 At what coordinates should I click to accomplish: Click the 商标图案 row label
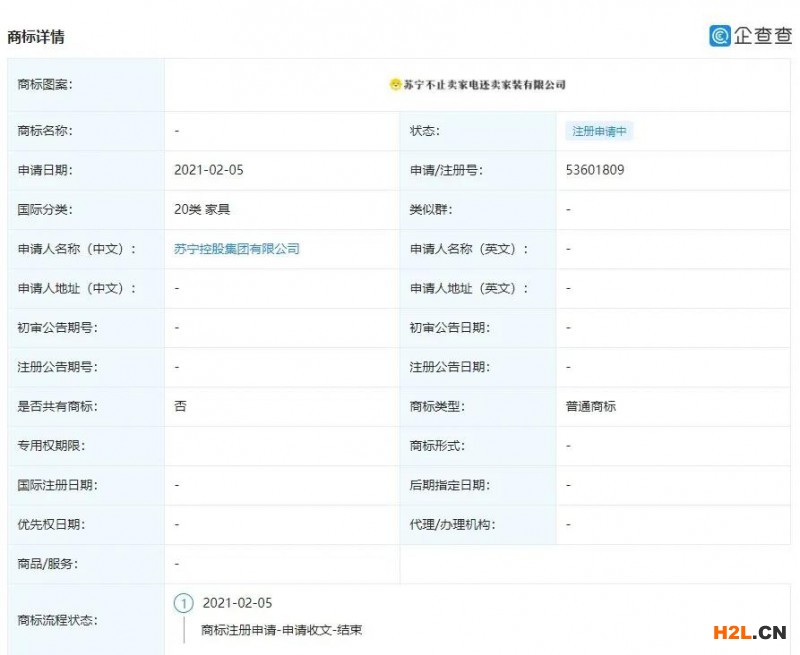[45, 85]
